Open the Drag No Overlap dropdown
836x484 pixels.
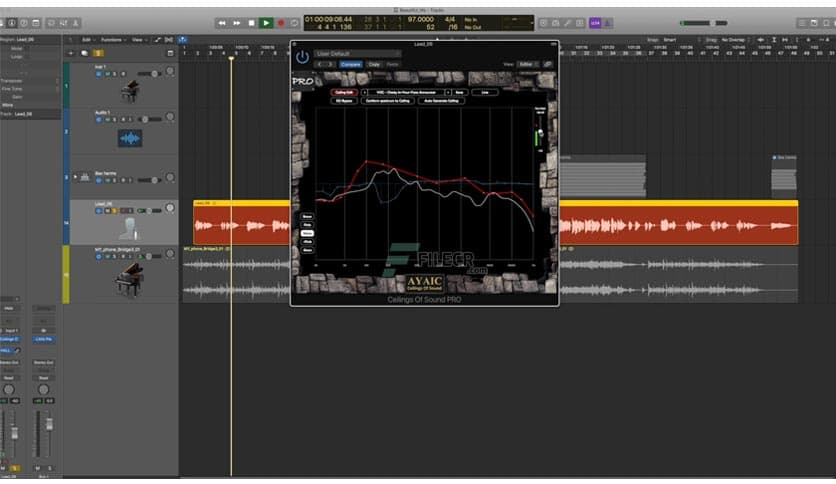click(735, 40)
